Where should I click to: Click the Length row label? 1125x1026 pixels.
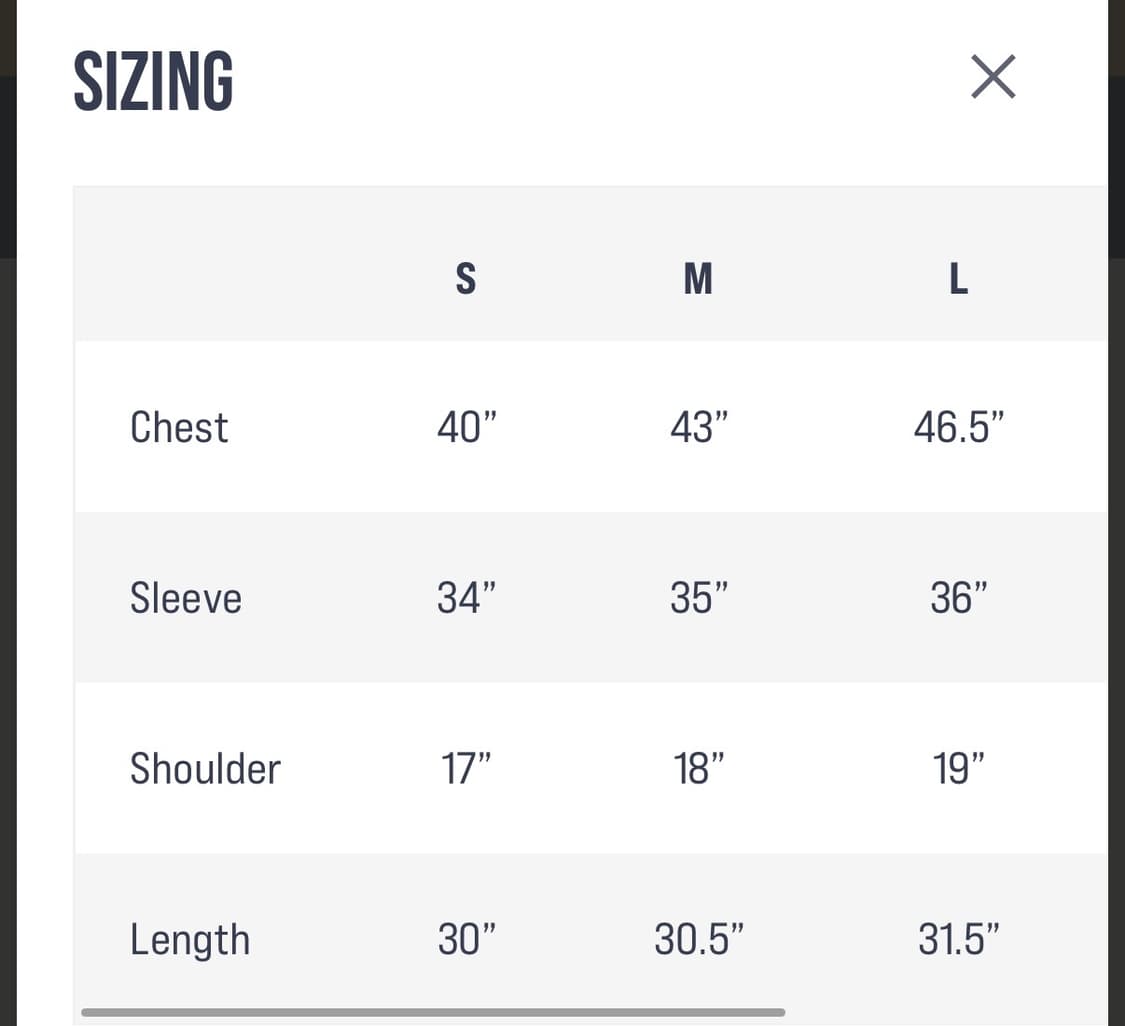point(190,940)
